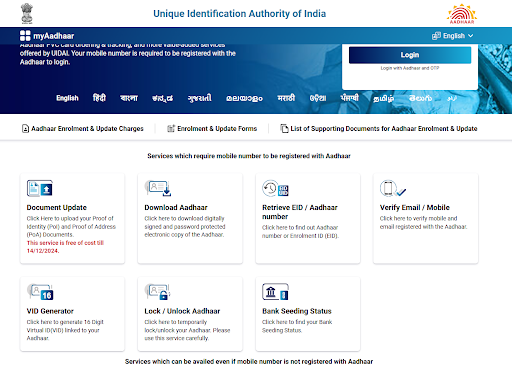Viewport: 512px width, 368px height.
Task: Click 'Click here to verify mobile and' description
Action: (x=418, y=218)
